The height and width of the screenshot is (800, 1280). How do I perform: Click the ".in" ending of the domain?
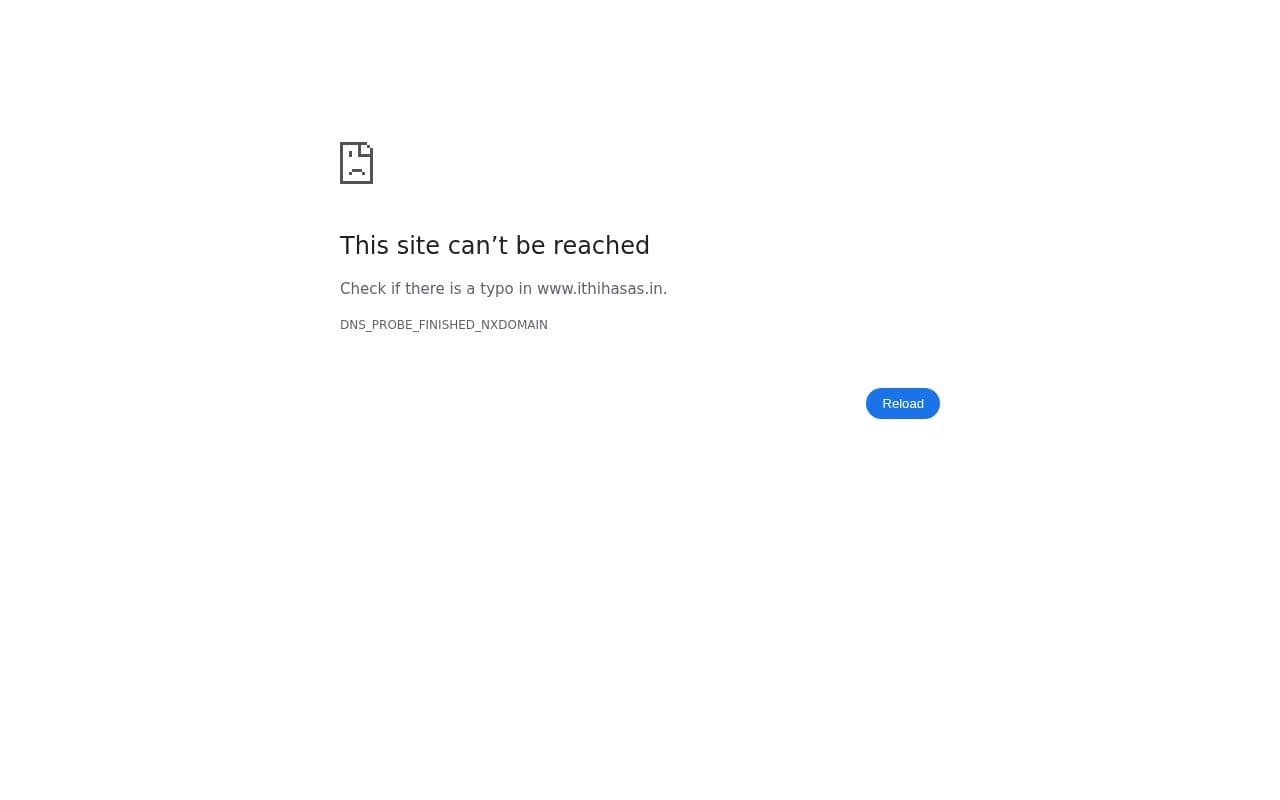coord(655,289)
